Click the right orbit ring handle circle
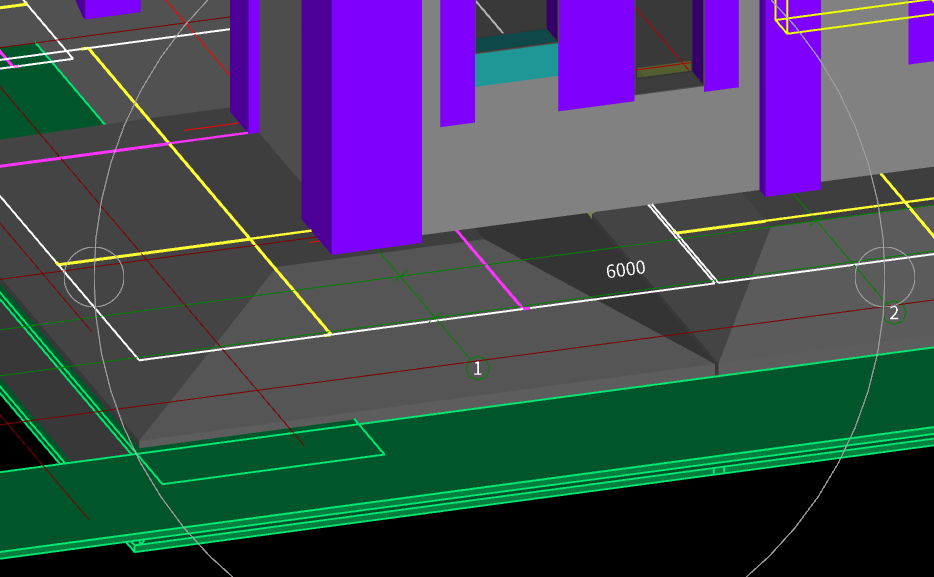934x577 pixels. (x=885, y=277)
